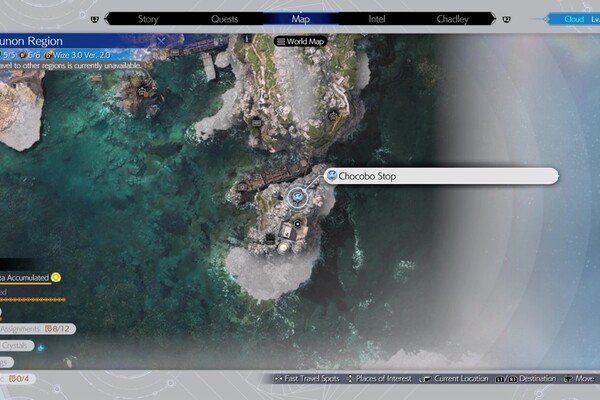Click the 6/6 counter in region banner
Image resolution: width=600 pixels, height=400 pixels.
(x=34, y=55)
